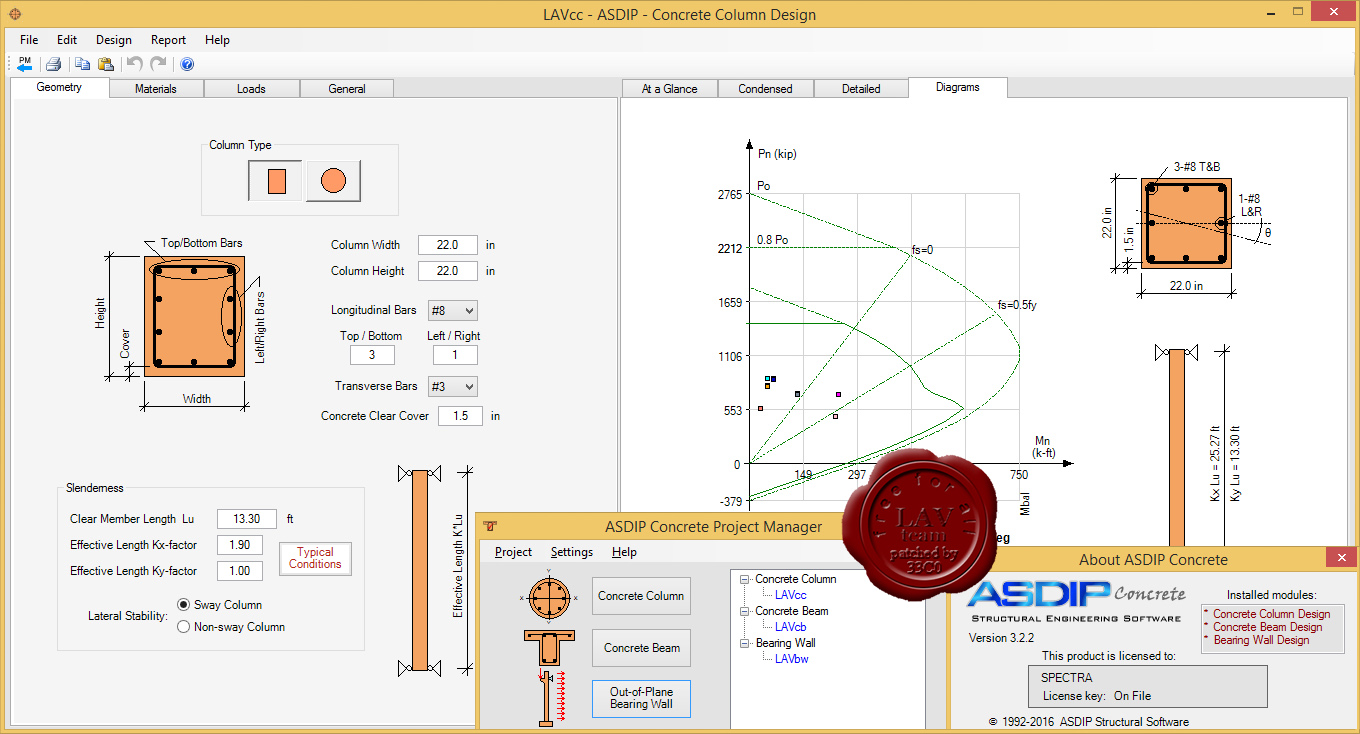Viewport: 1360px width, 734px height.
Task: Open the Edit menu
Action: [67, 40]
